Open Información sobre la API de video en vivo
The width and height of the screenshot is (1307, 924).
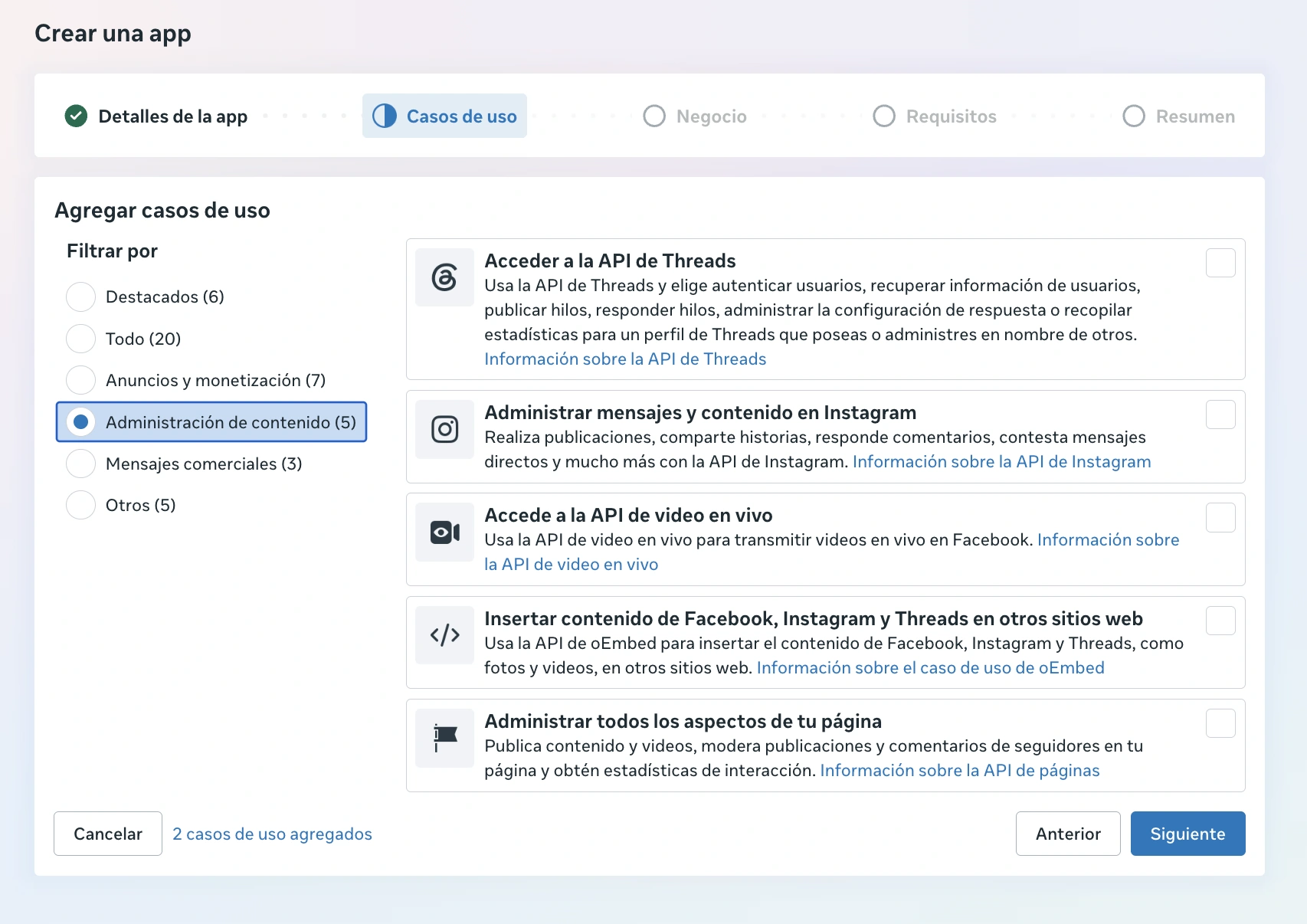coord(1108,539)
